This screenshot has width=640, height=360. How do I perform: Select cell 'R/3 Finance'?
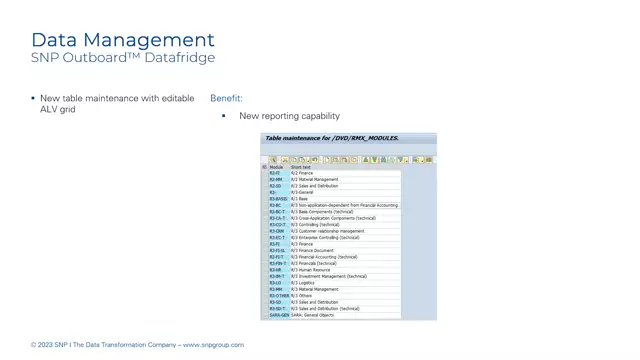click(345, 244)
